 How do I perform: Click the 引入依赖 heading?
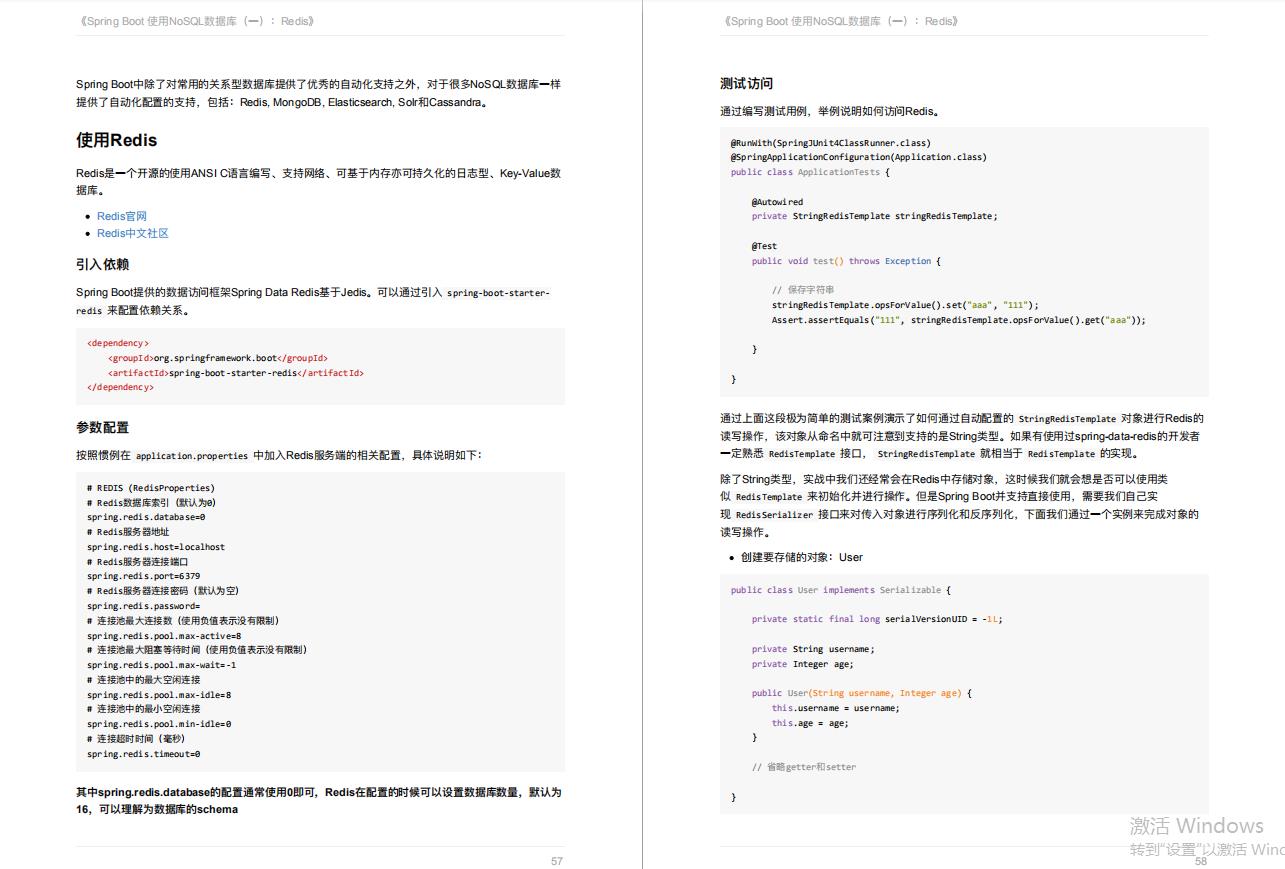102,265
